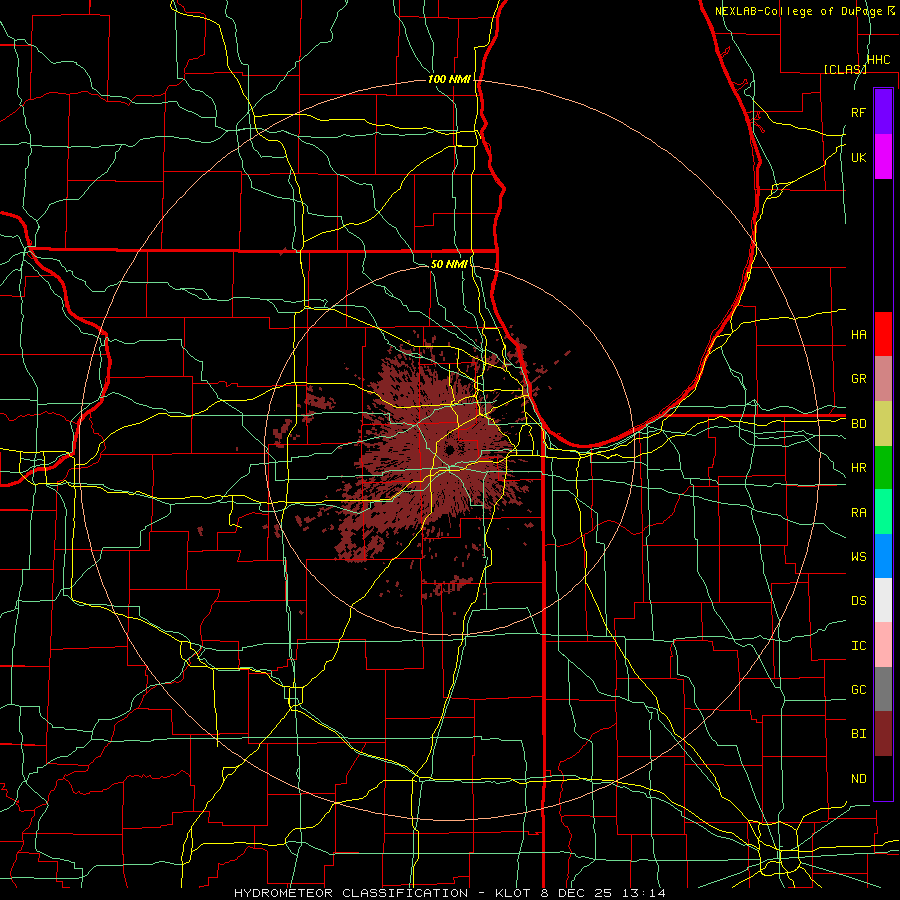Image resolution: width=900 pixels, height=900 pixels.
Task: Click the white DS legend swatch
Action: click(883, 600)
